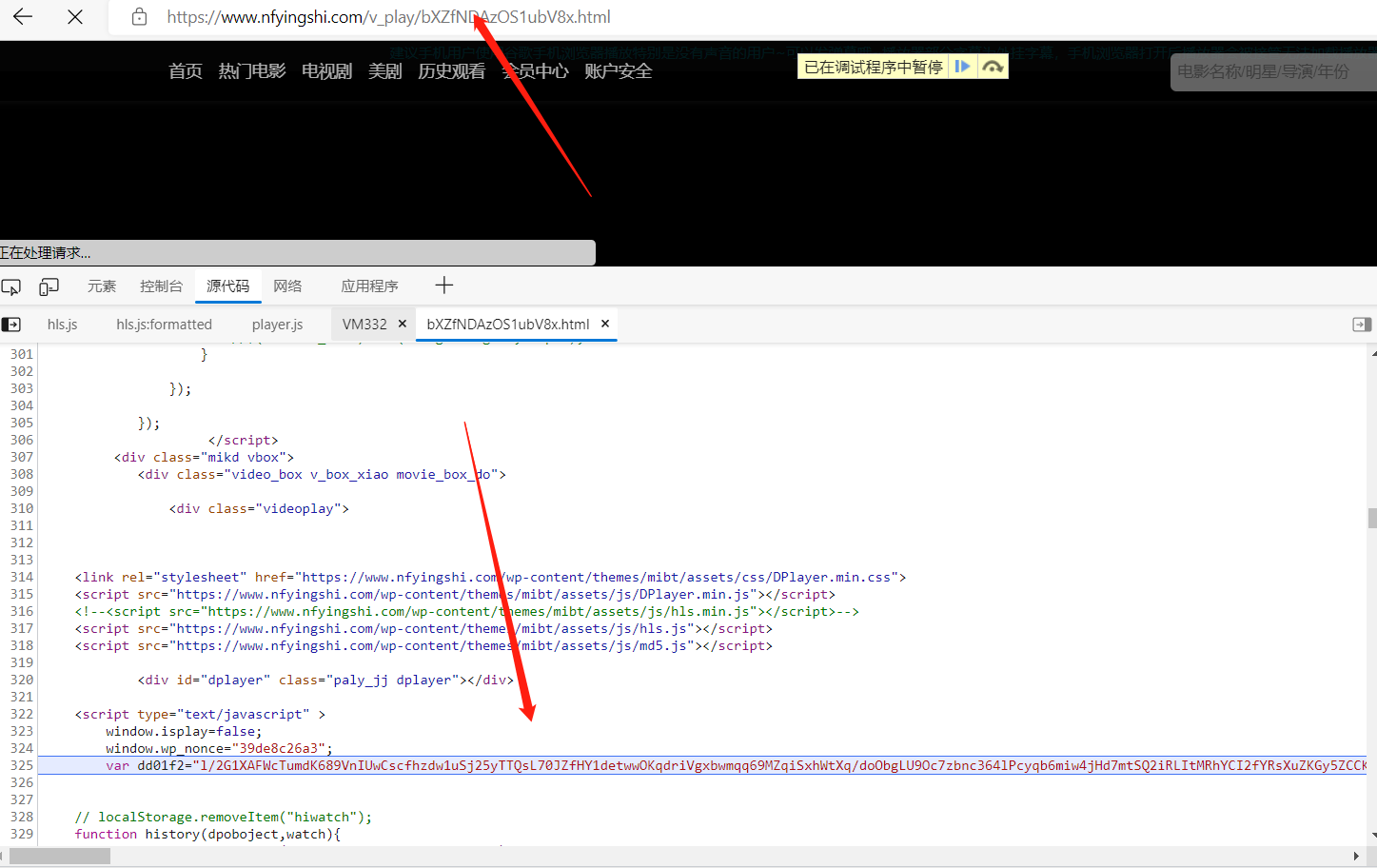
Task: Click the div class="videoplay" code line
Action: pos(259,508)
